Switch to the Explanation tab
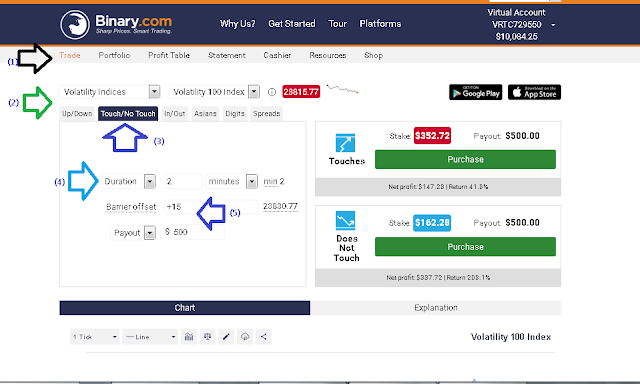The height and width of the screenshot is (384, 640). pyautogui.click(x=436, y=308)
